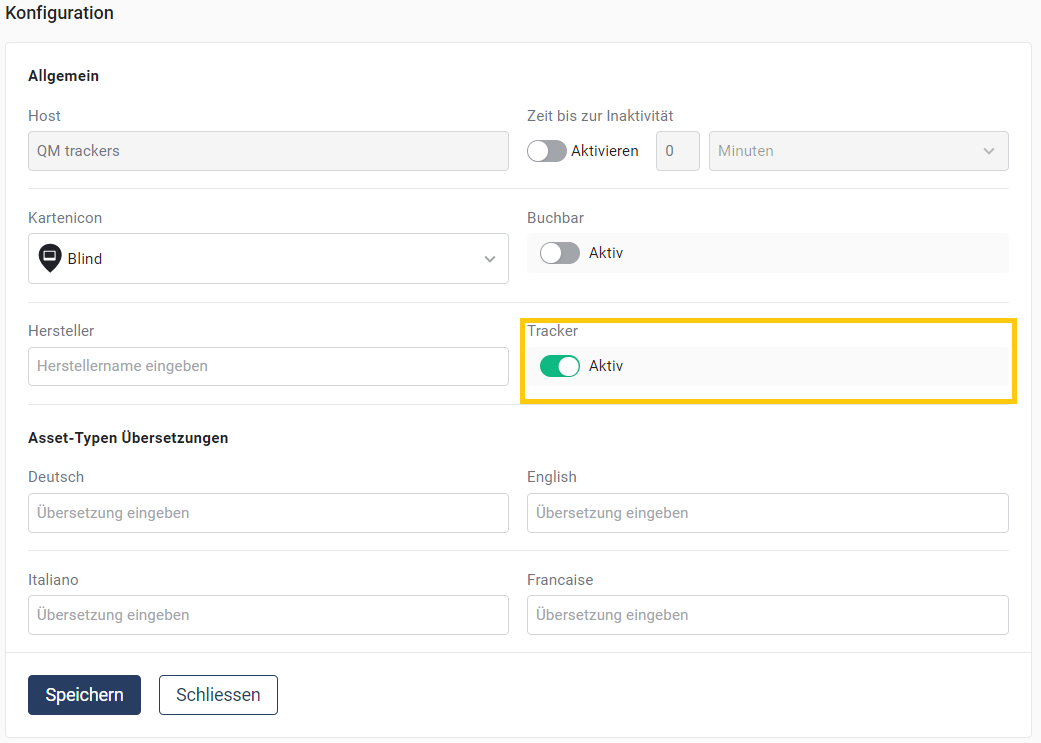Screen dimensions: 1041x743
Task: Enable the Zeit bis zur Inaktivität switch
Action: pyautogui.click(x=547, y=151)
